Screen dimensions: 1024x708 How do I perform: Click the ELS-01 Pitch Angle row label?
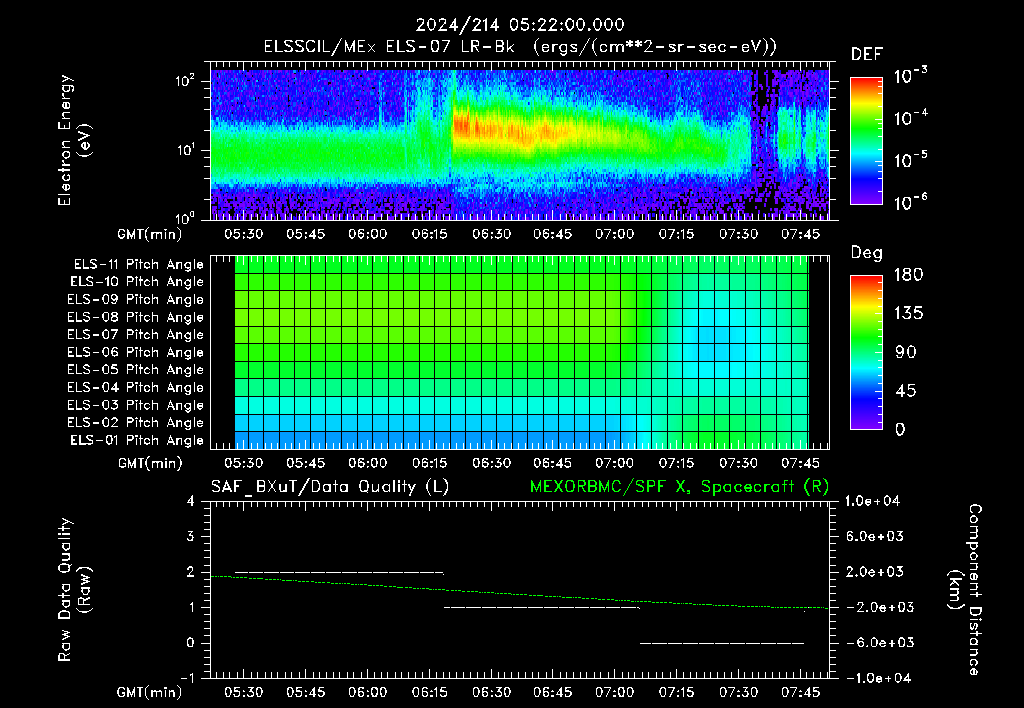coord(136,440)
